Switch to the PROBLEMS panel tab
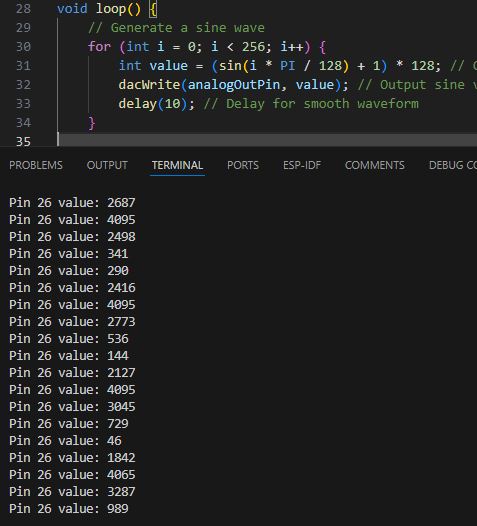This screenshot has height=526, width=477. (x=36, y=165)
